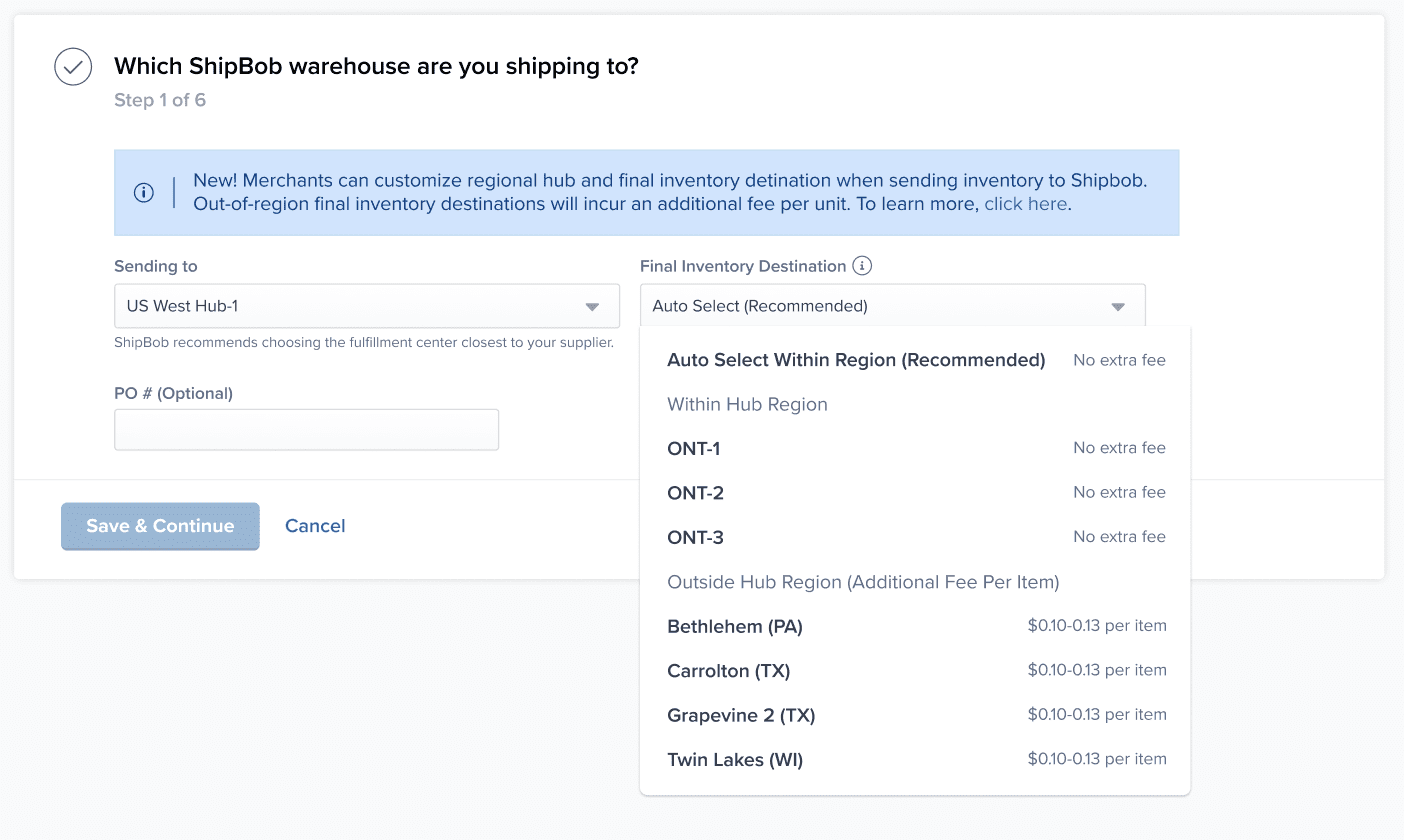Image resolution: width=1404 pixels, height=840 pixels.
Task: Select Bethlehem (PA) destination
Action: click(x=735, y=627)
